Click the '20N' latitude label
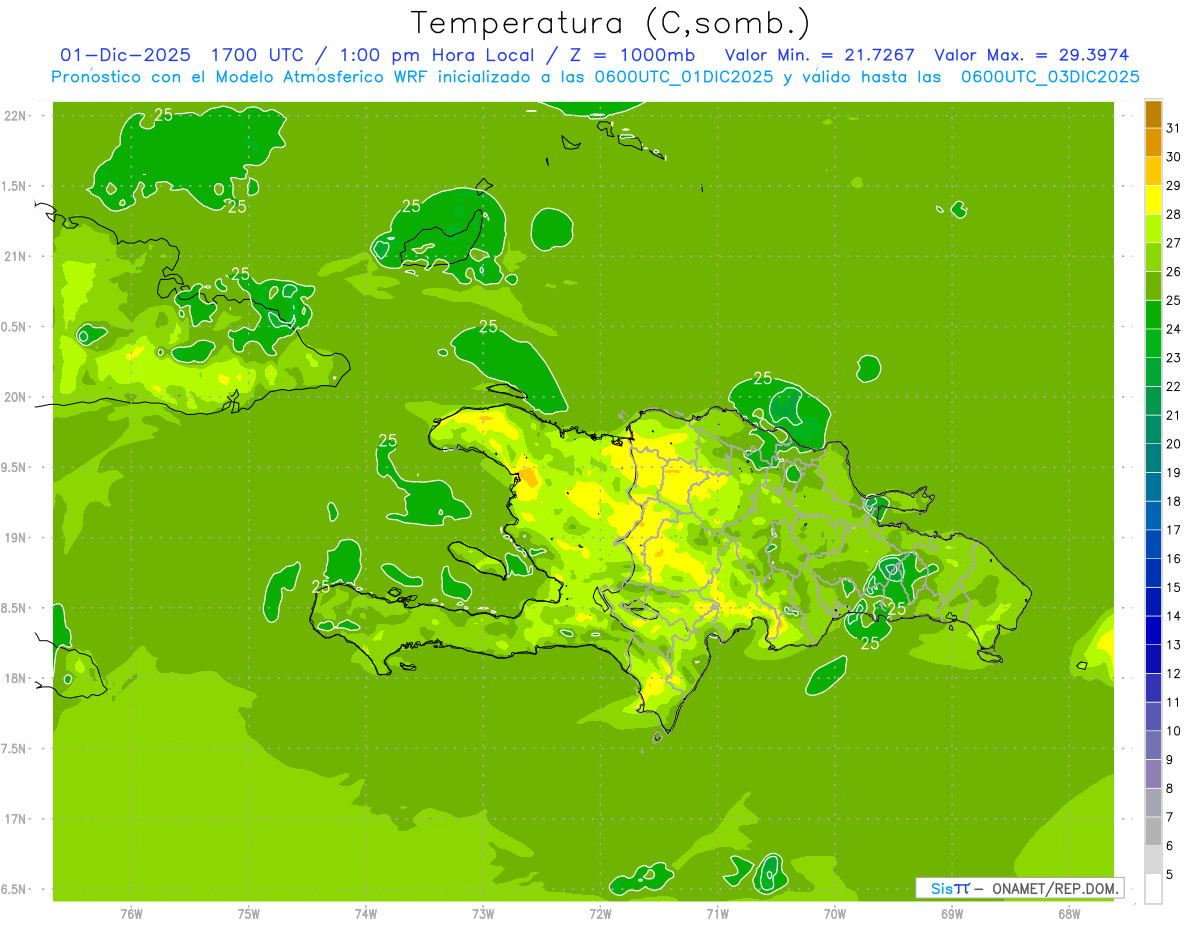Screen dimensions: 1200x927 tap(16, 397)
